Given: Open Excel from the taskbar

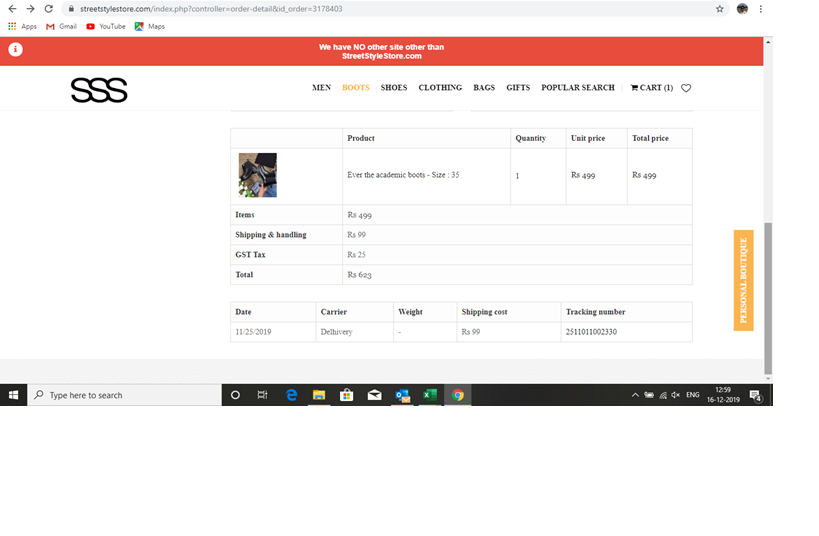Looking at the screenshot, I should pyautogui.click(x=430, y=395).
